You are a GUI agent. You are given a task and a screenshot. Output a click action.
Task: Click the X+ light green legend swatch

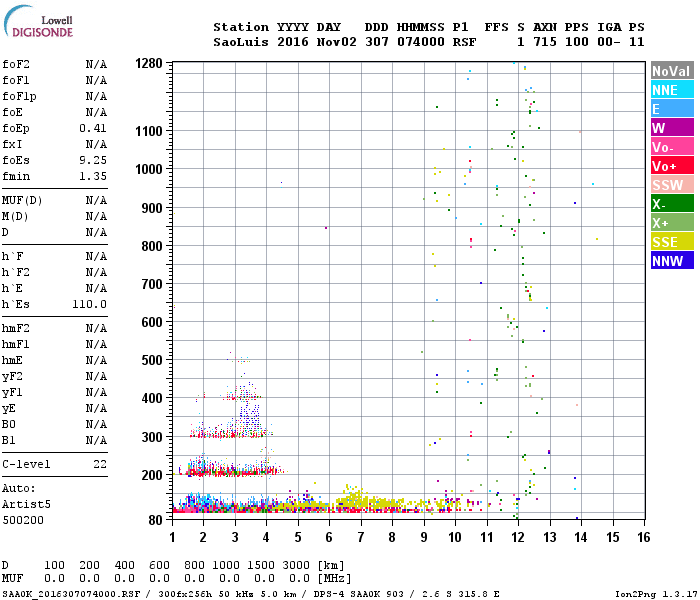pos(672,223)
